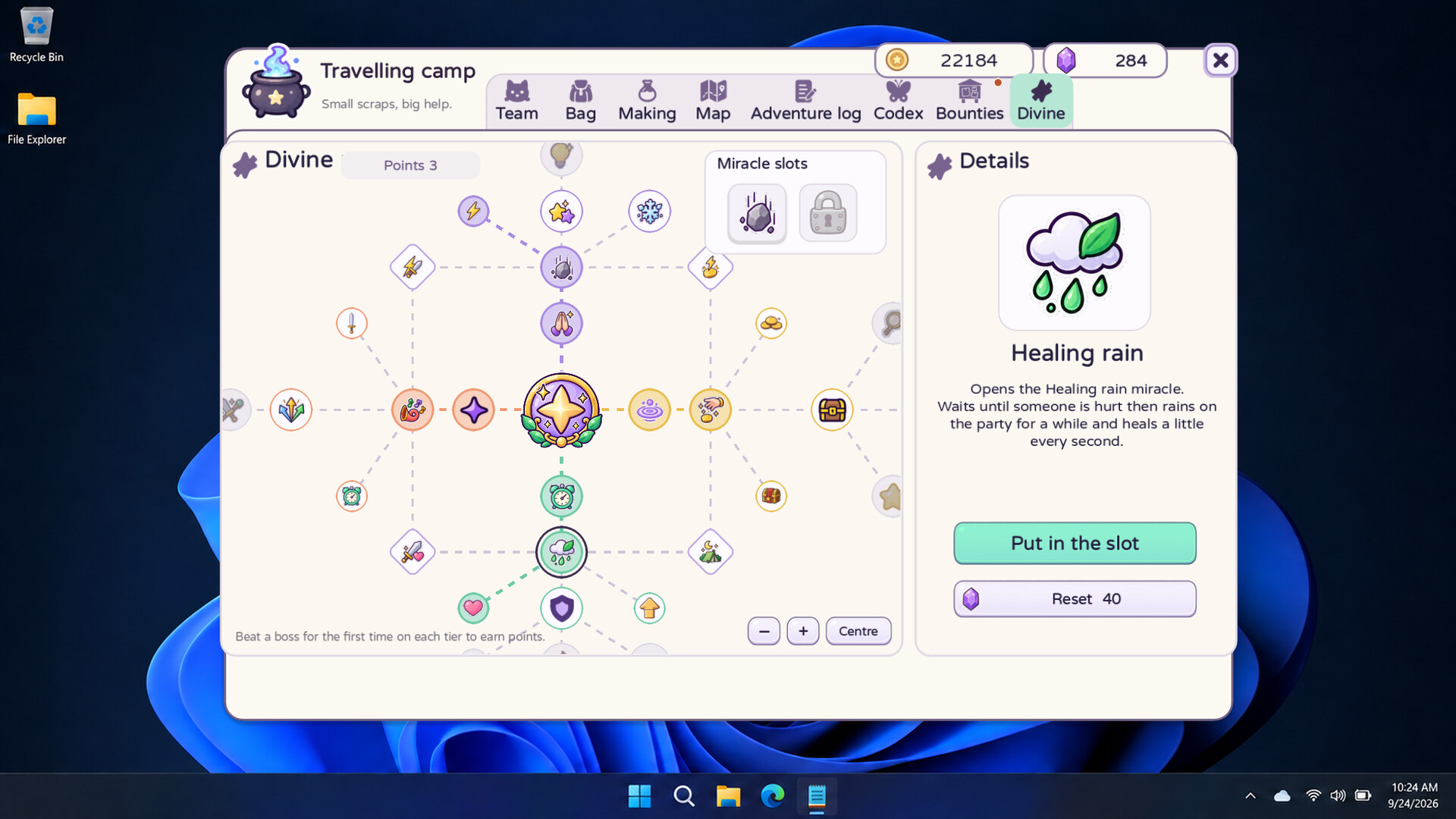Select the praying hands node
The width and height of the screenshot is (1456, 819).
561,324
